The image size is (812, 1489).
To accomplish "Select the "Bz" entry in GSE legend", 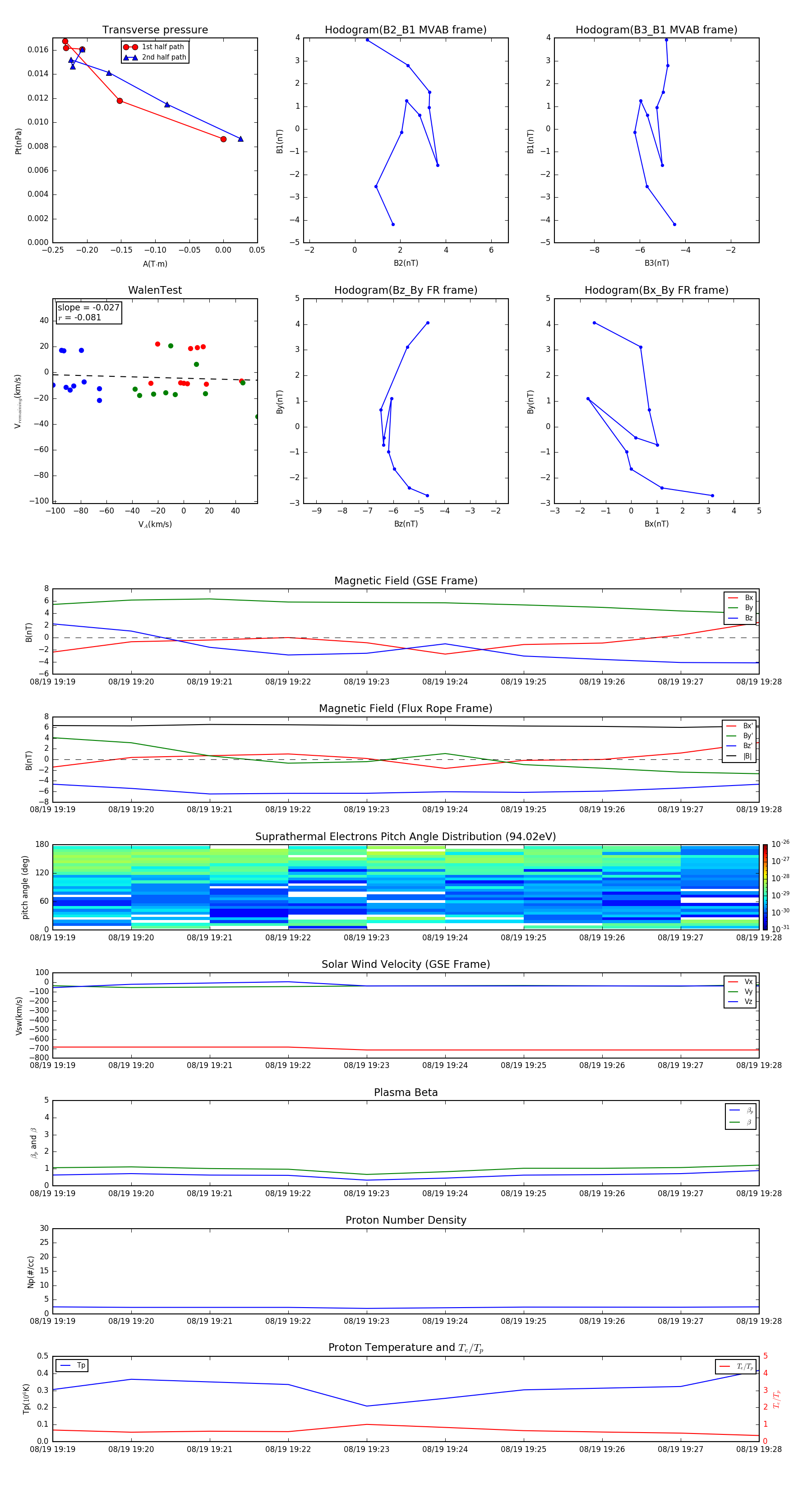I will click(740, 618).
